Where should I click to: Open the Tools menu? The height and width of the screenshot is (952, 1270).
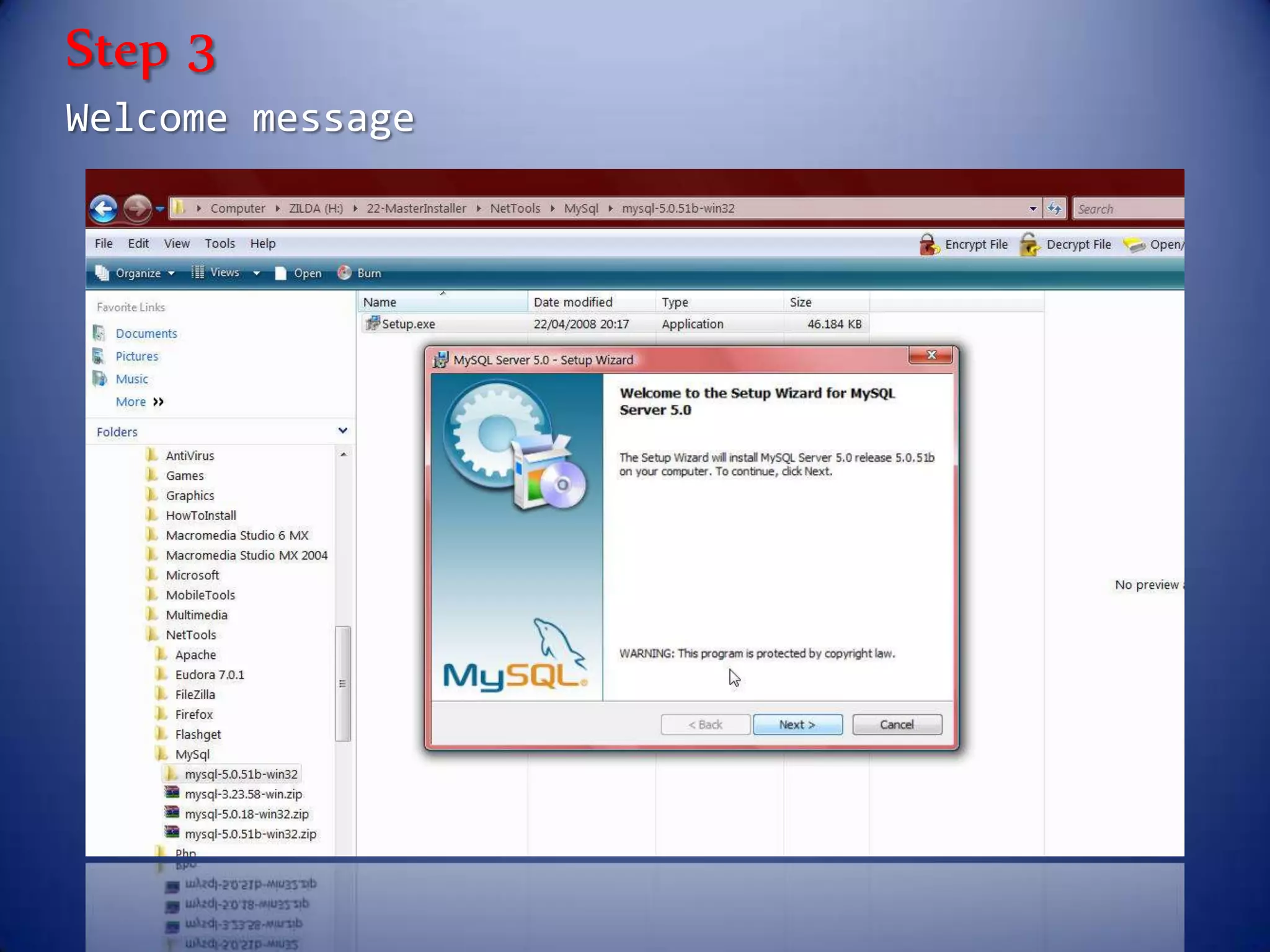220,244
